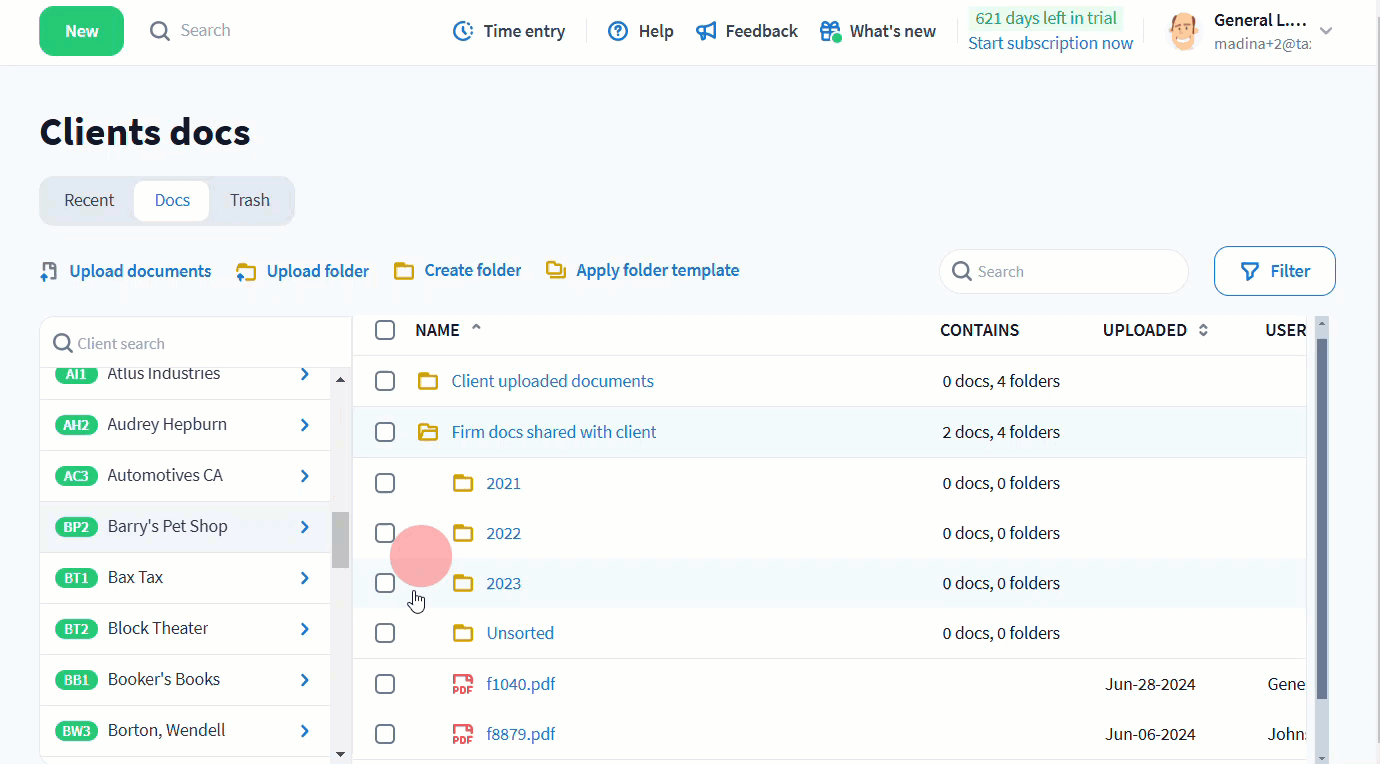Open What's new gift icon
Screen dimensions: 1380x764
830,31
